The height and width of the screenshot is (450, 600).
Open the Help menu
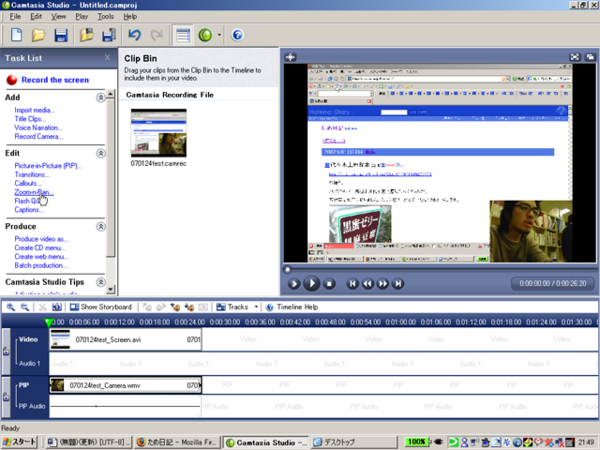click(x=130, y=16)
